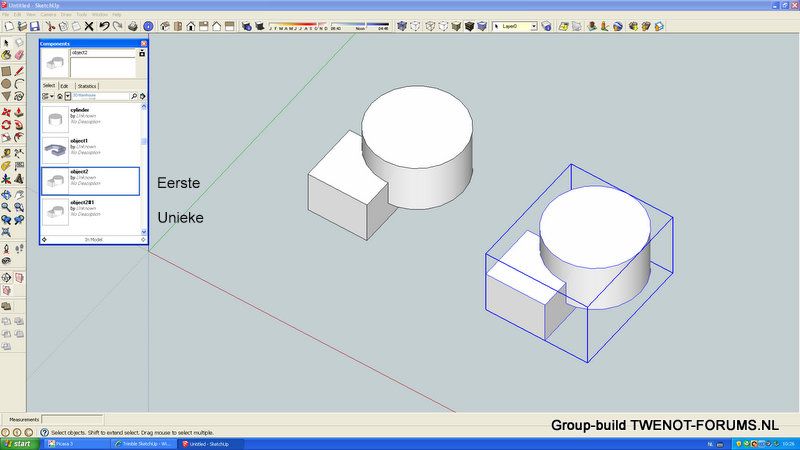Viewport: 800px width, 450px height.
Task: Click the component name field object2
Action: click(x=103, y=53)
